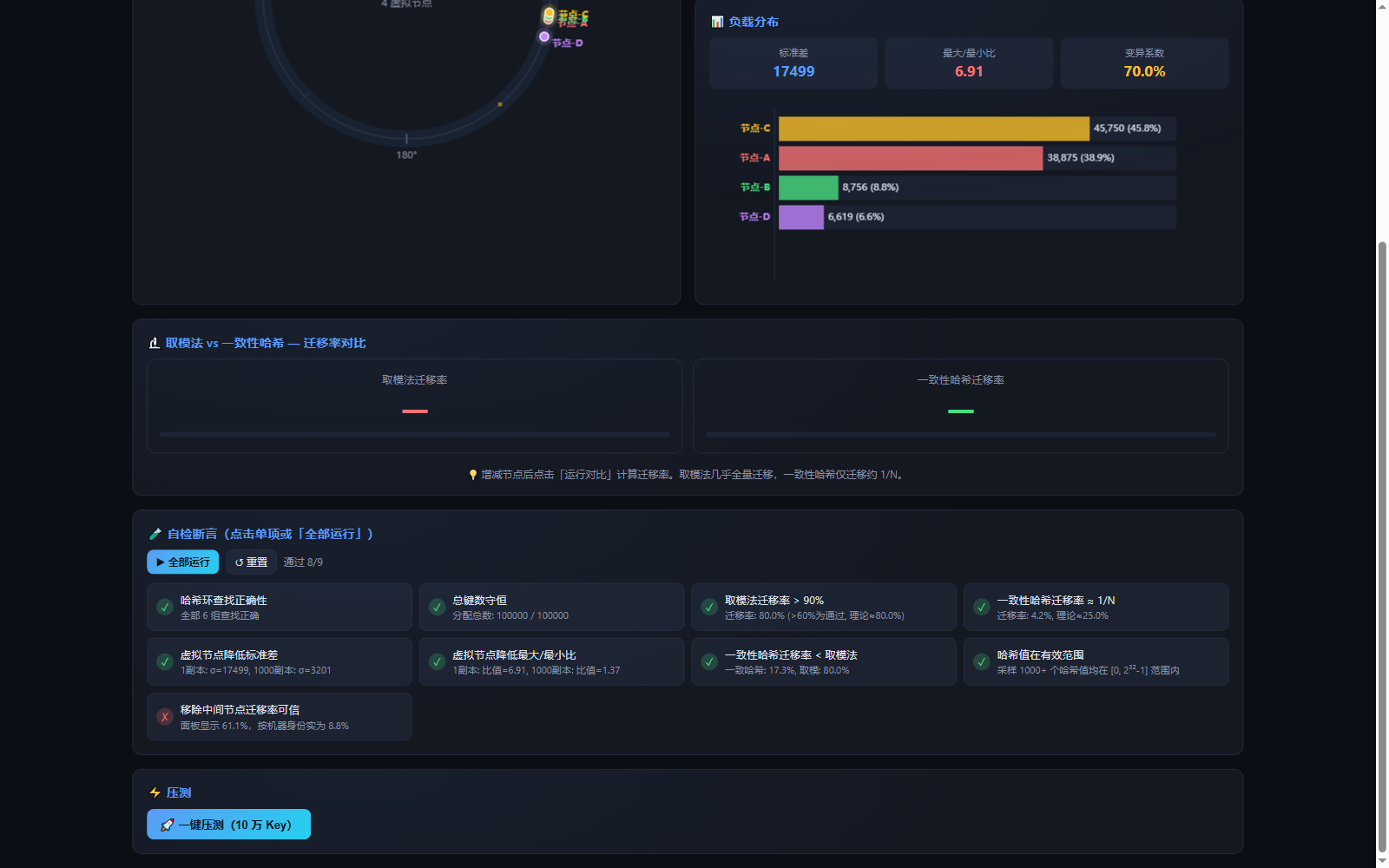Click the check icon of 取模法迁移率 > 90%
Image resolution: width=1389 pixels, height=868 pixels.
click(x=709, y=608)
